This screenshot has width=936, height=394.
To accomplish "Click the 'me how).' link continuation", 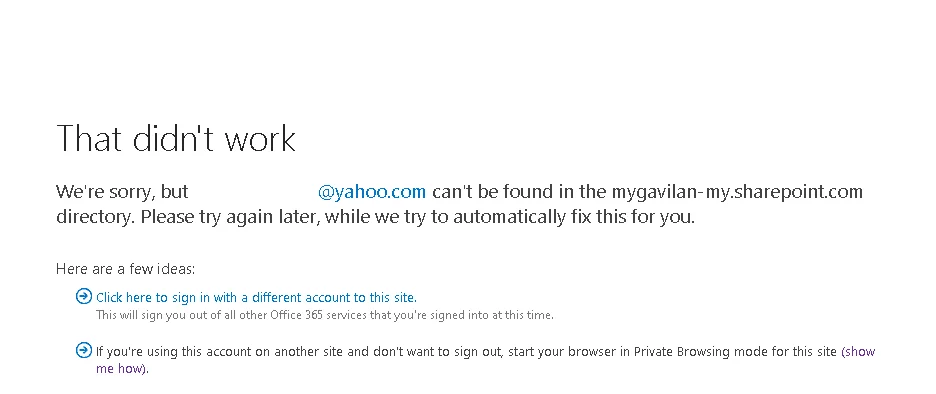I will click(x=122, y=368).
